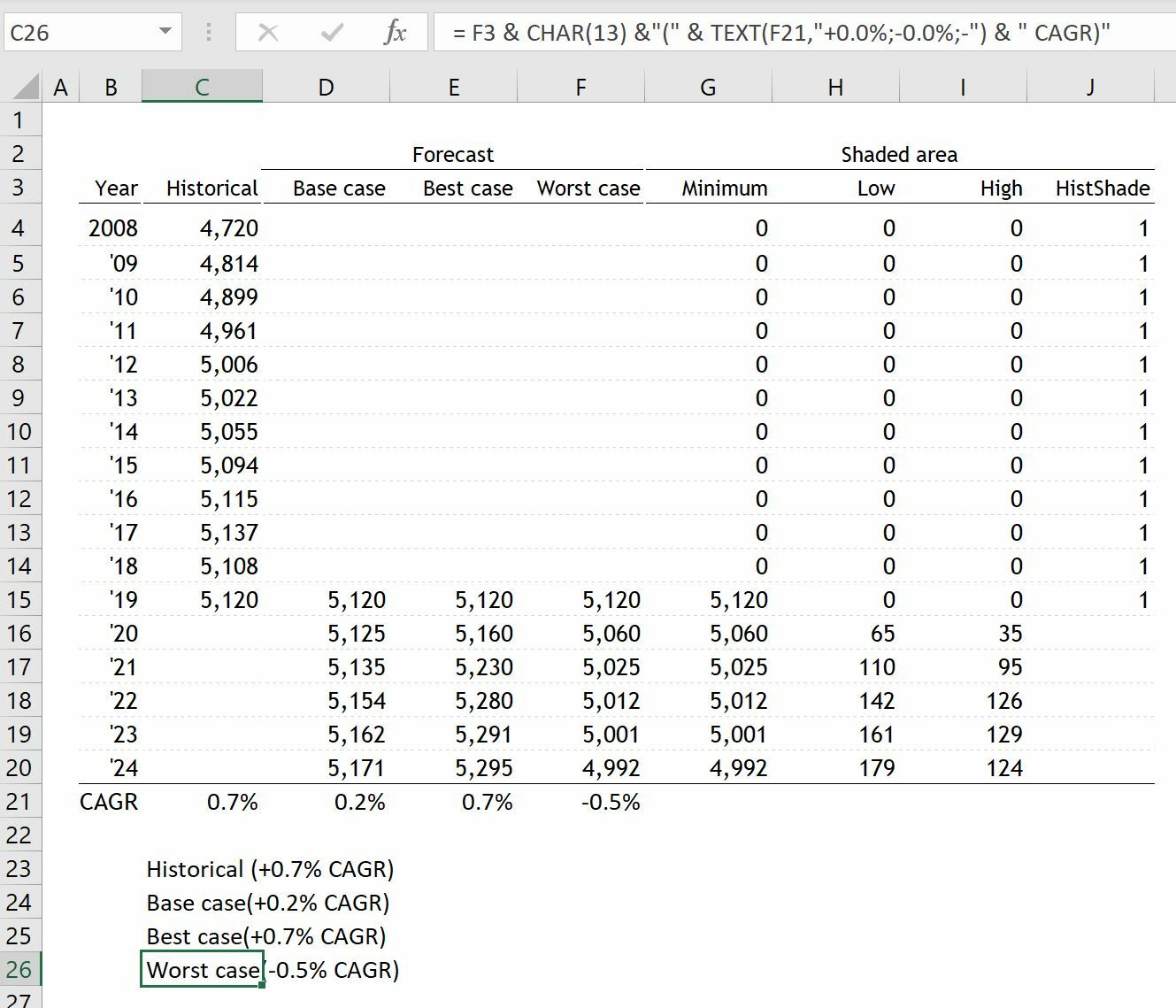The height and width of the screenshot is (1008, 1176).
Task: Select row 4 header
Action: pyautogui.click(x=19, y=227)
